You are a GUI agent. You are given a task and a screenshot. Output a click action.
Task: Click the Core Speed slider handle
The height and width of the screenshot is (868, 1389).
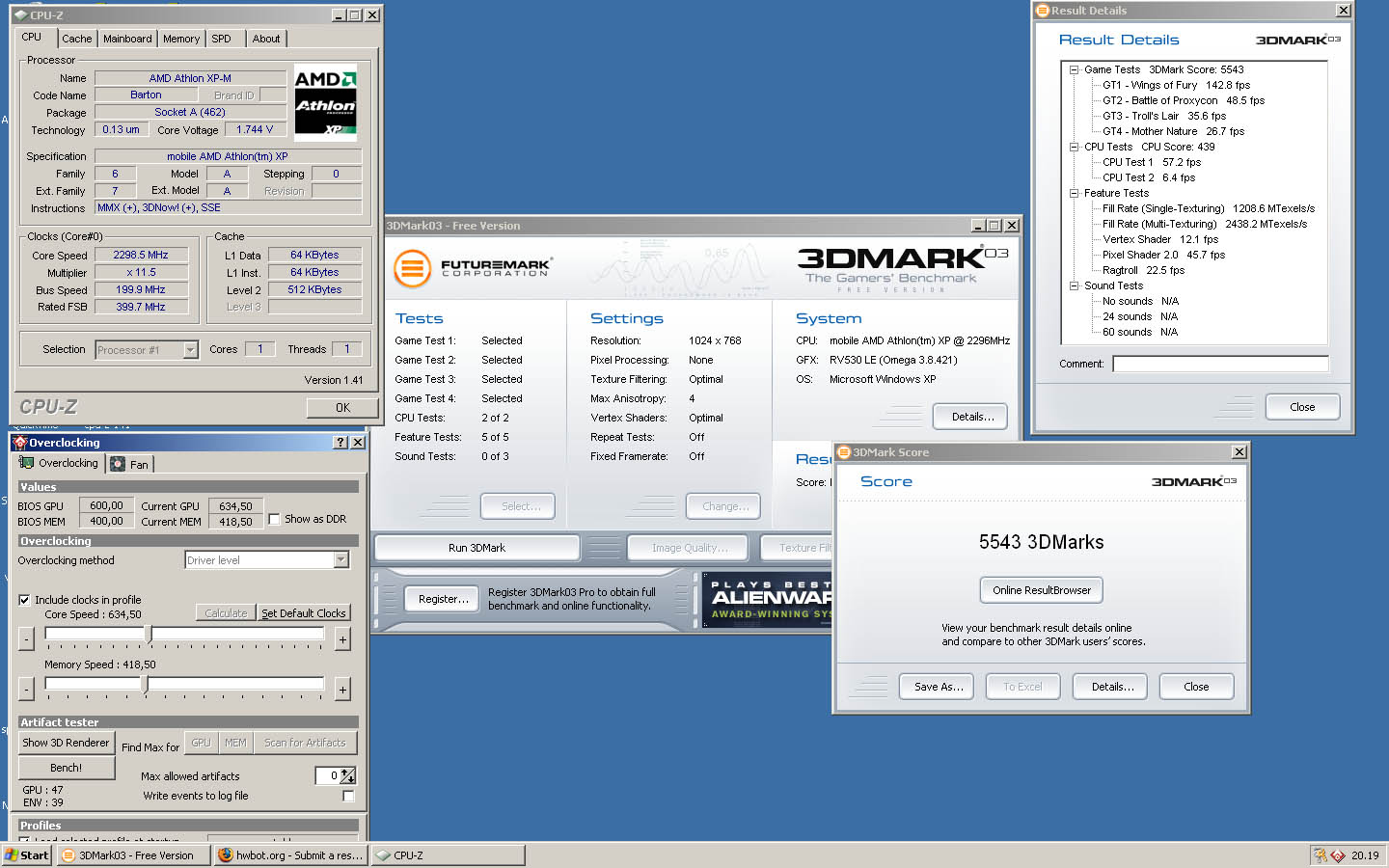click(x=148, y=634)
